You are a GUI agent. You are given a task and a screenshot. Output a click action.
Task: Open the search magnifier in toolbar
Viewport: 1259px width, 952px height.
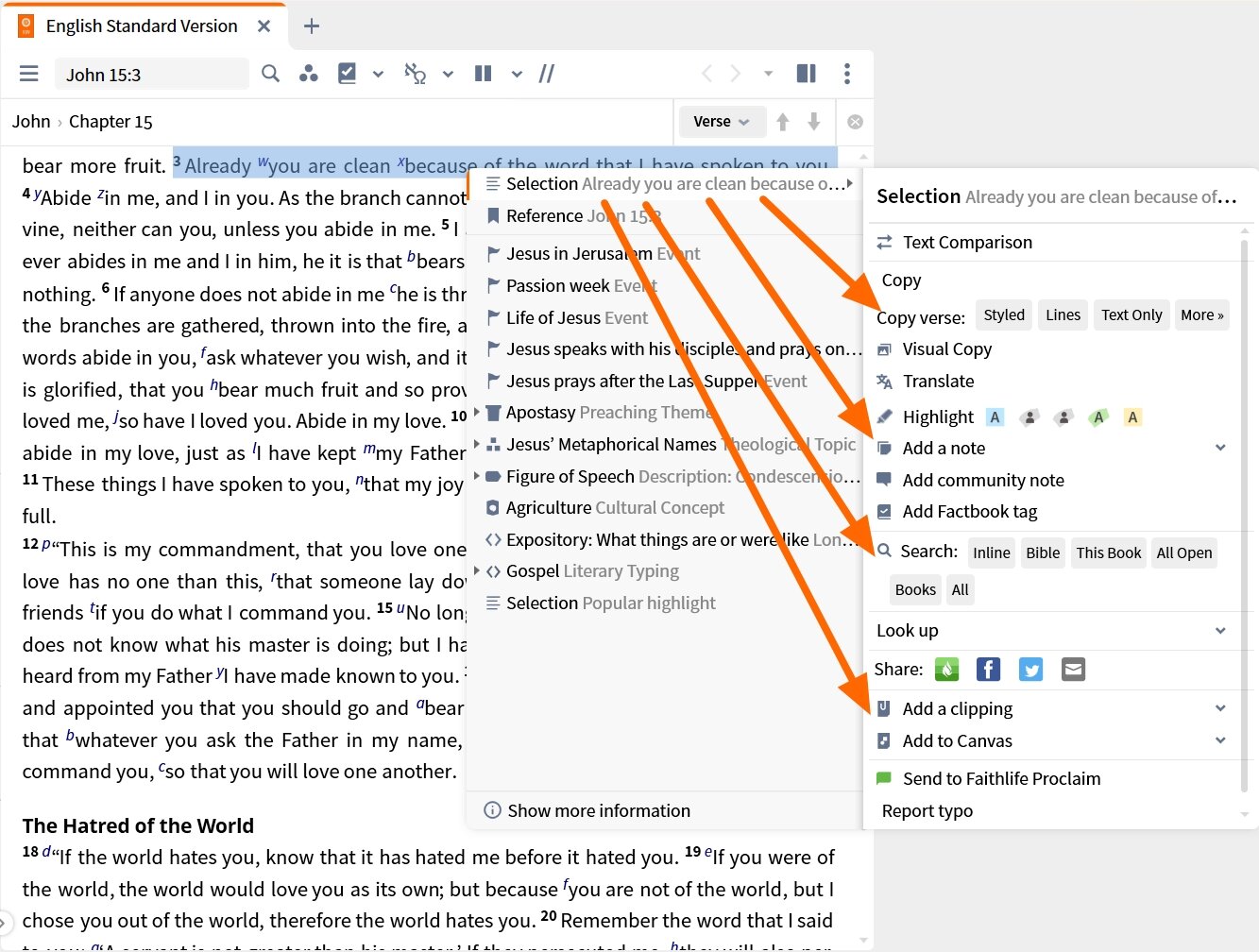pos(270,74)
